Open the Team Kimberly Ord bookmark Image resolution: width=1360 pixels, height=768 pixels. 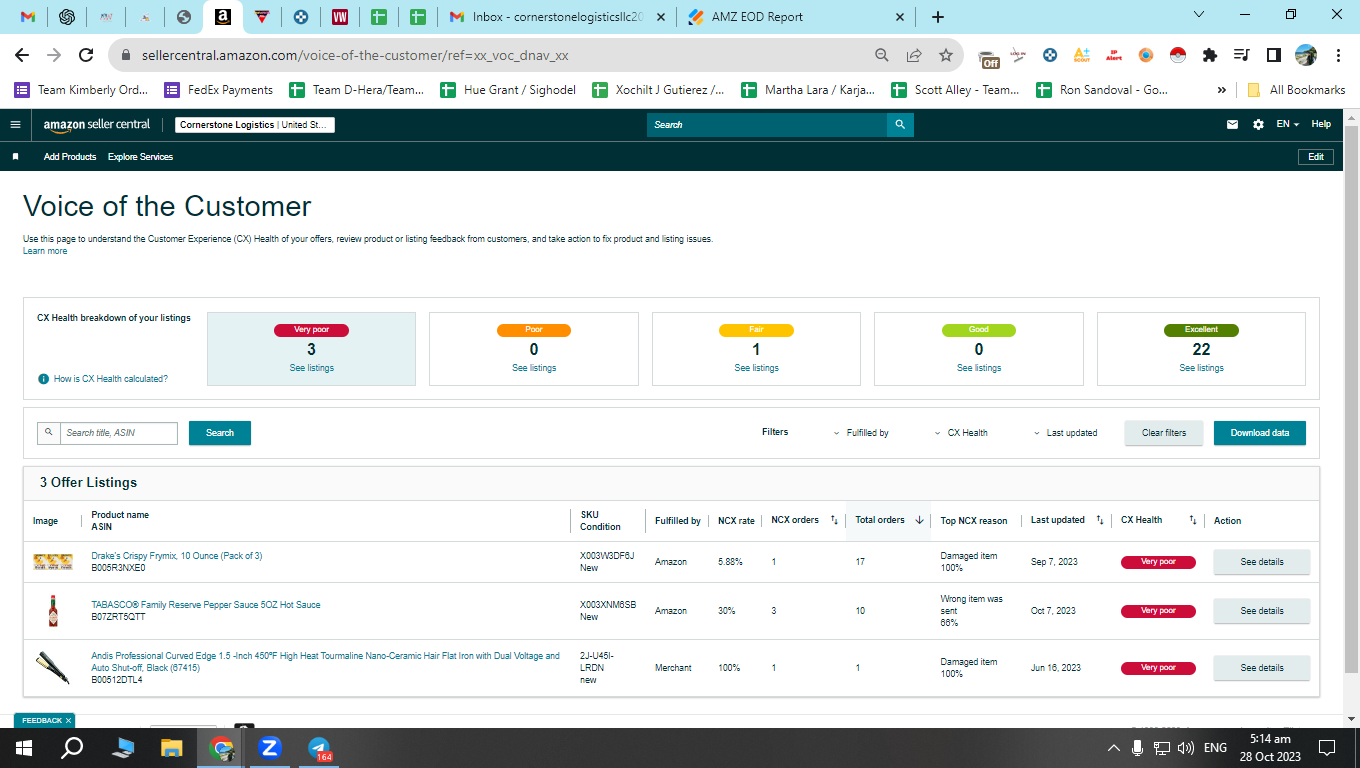pos(81,90)
